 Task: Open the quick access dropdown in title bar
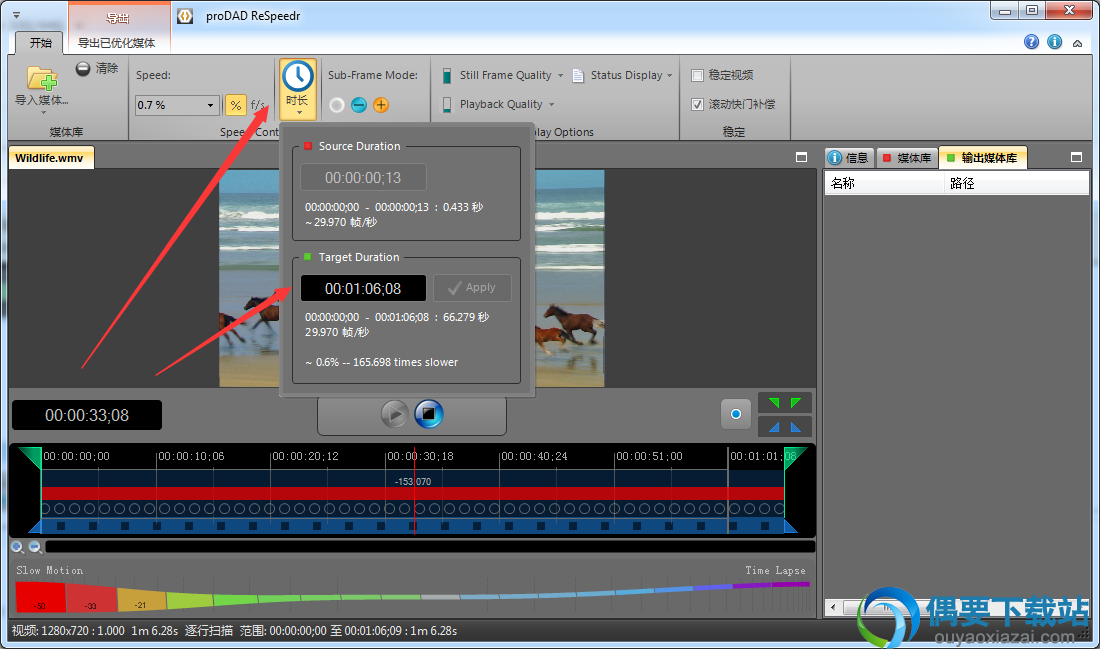16,15
